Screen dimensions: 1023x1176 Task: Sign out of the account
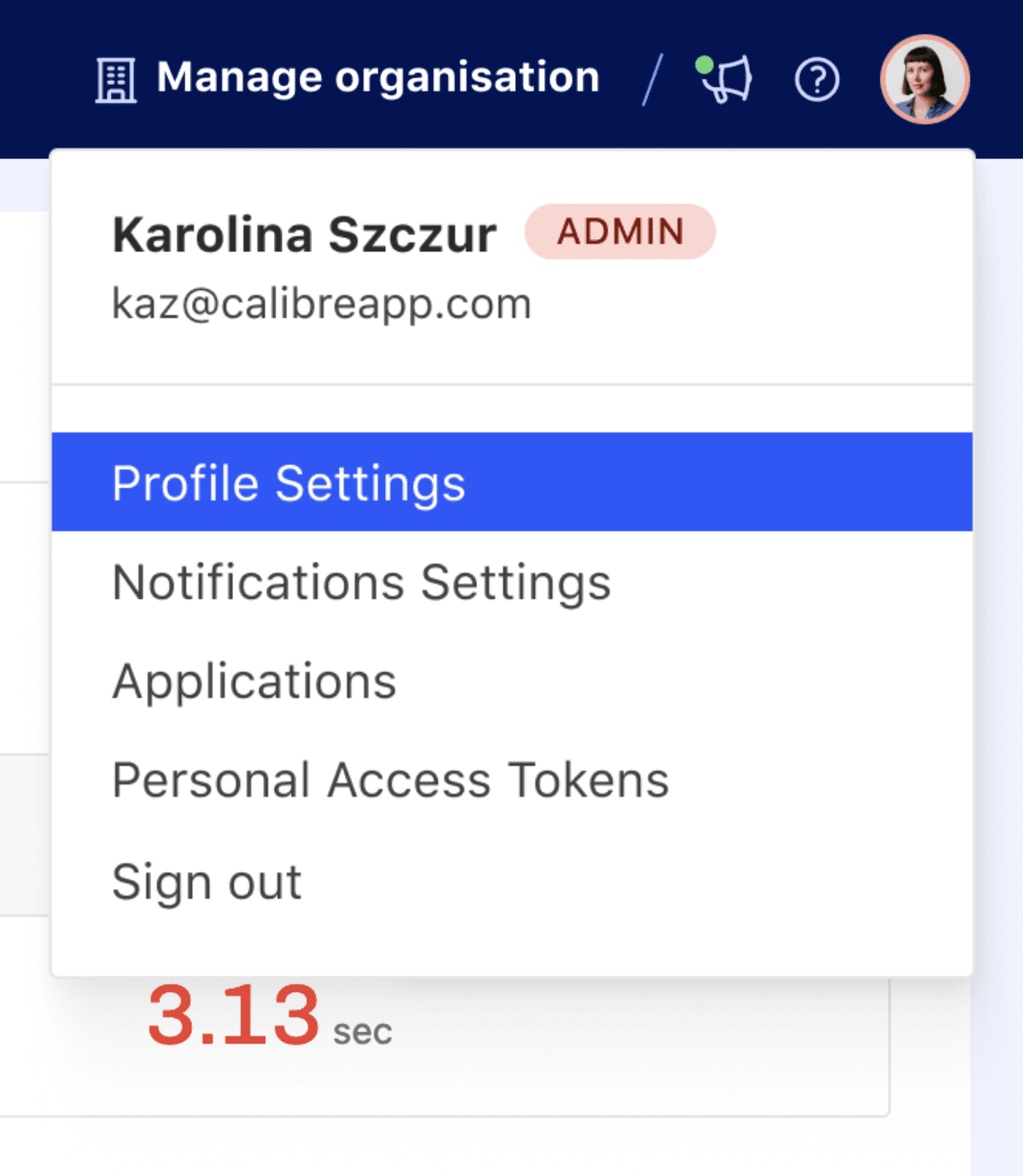point(206,882)
